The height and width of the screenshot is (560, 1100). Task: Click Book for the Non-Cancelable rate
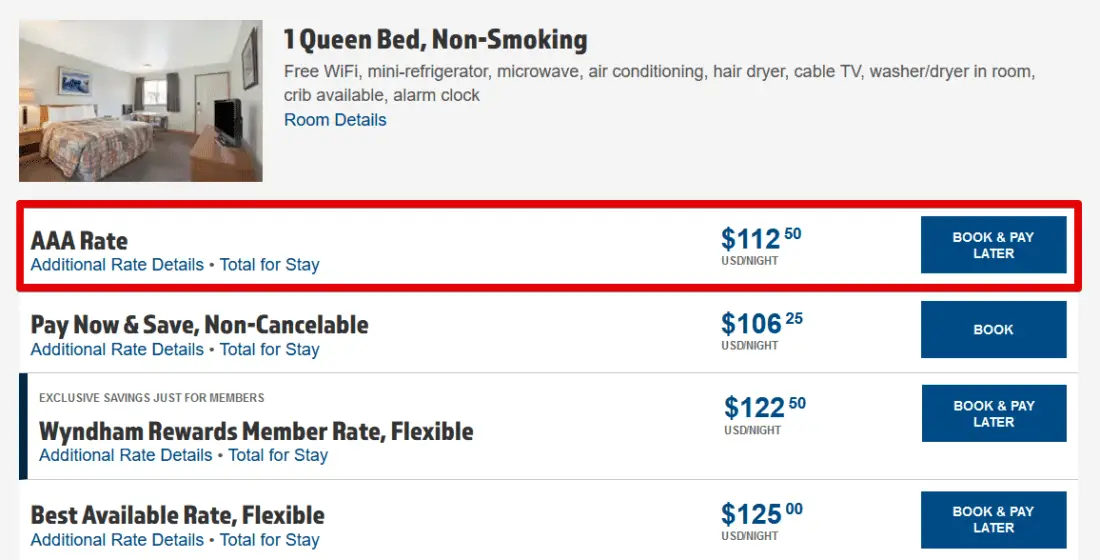[x=993, y=330]
